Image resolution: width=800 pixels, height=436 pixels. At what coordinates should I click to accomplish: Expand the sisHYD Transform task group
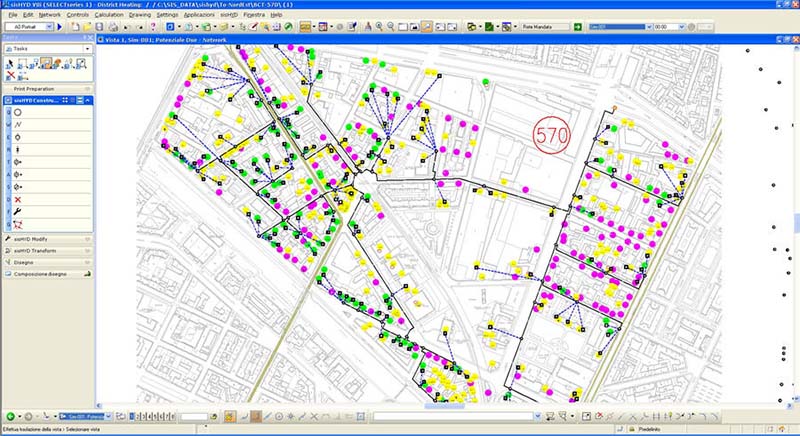pos(48,251)
